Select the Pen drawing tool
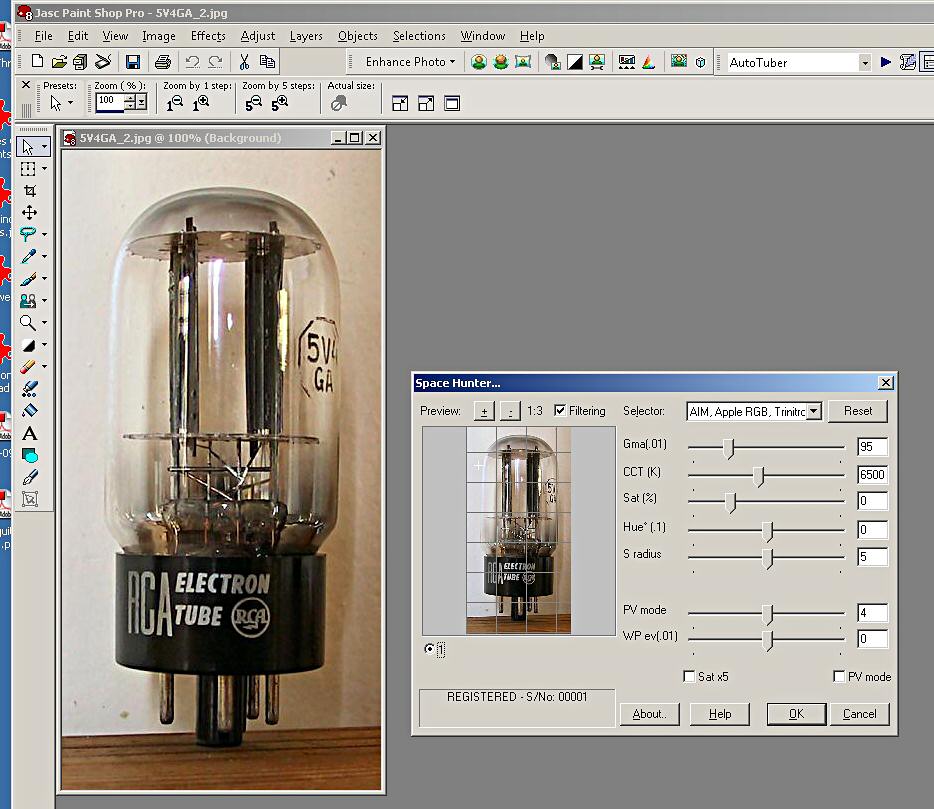The width and height of the screenshot is (934, 809). click(x=30, y=477)
